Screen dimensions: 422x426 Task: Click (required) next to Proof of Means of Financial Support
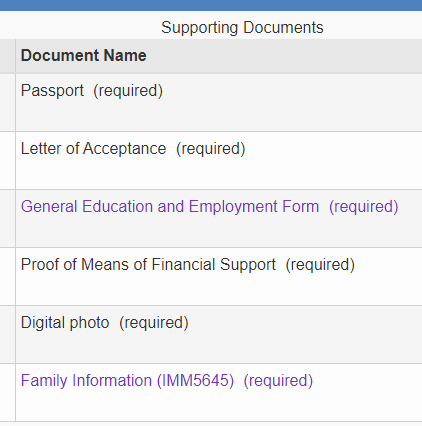[320, 265]
